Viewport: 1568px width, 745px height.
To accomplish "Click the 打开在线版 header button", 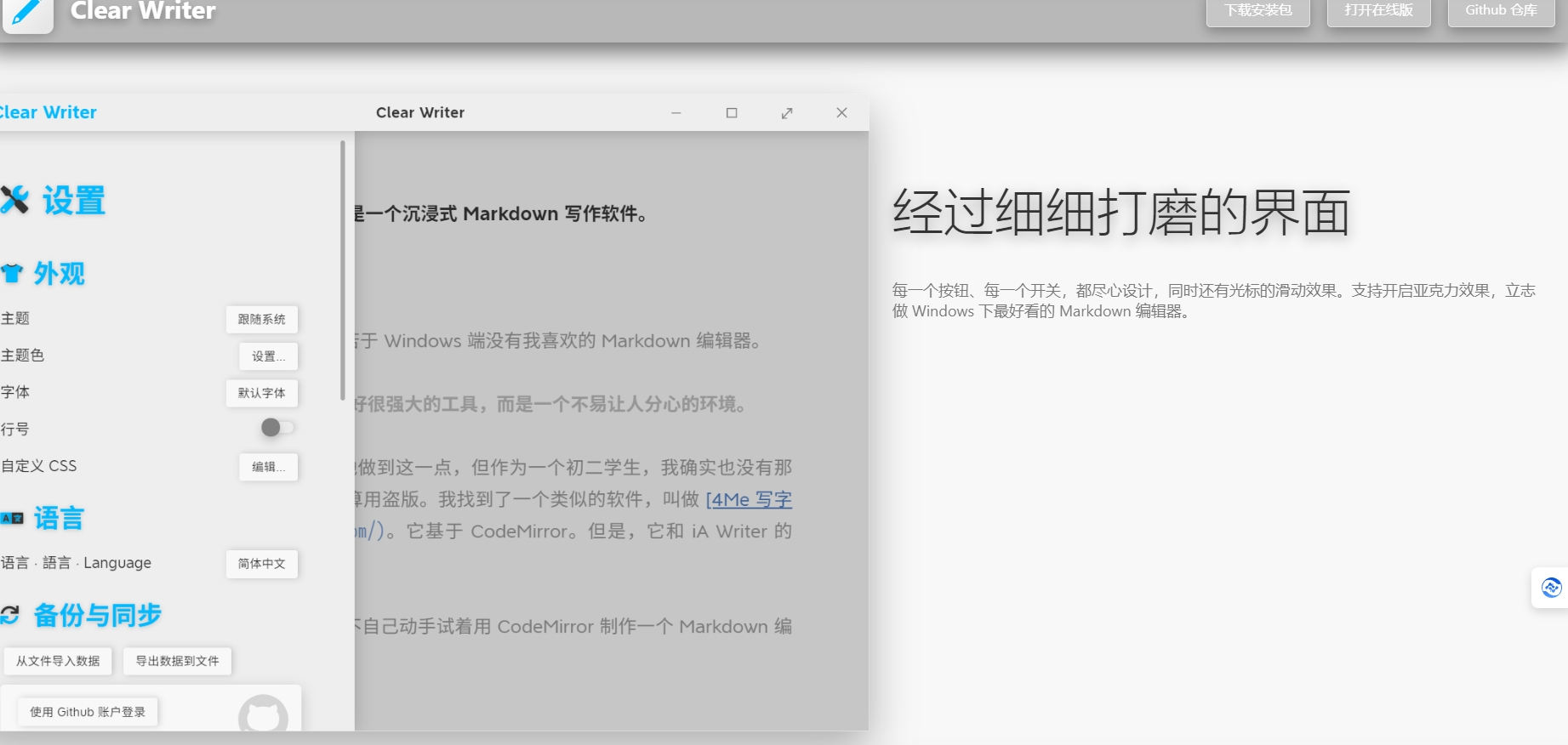I will click(x=1379, y=11).
